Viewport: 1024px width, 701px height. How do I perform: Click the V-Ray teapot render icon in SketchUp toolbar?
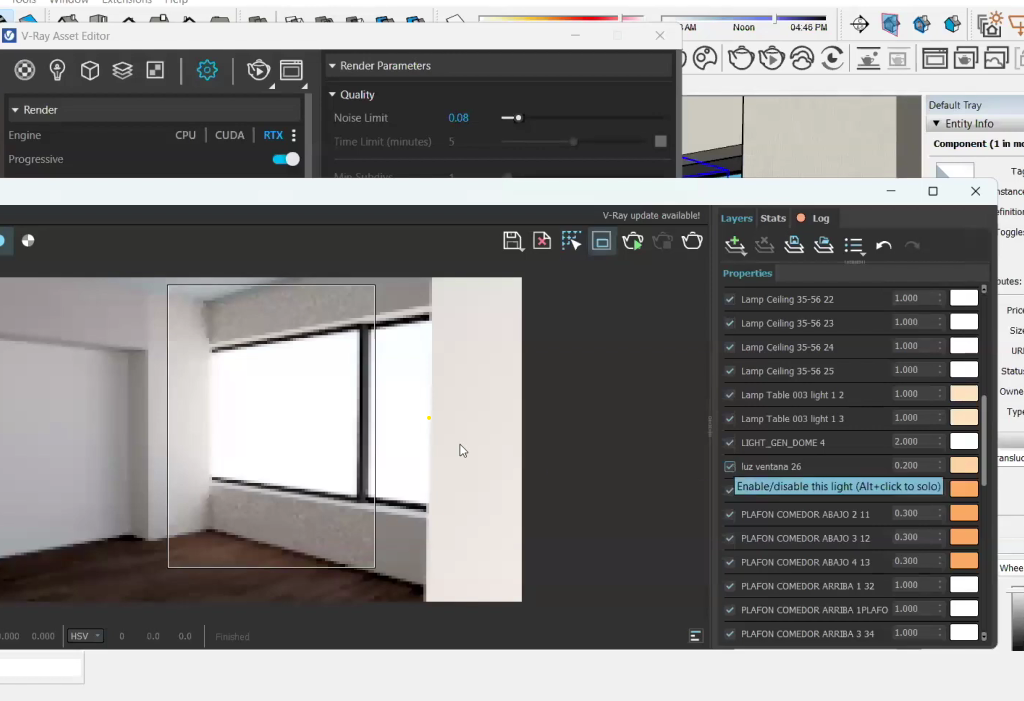click(x=741, y=59)
